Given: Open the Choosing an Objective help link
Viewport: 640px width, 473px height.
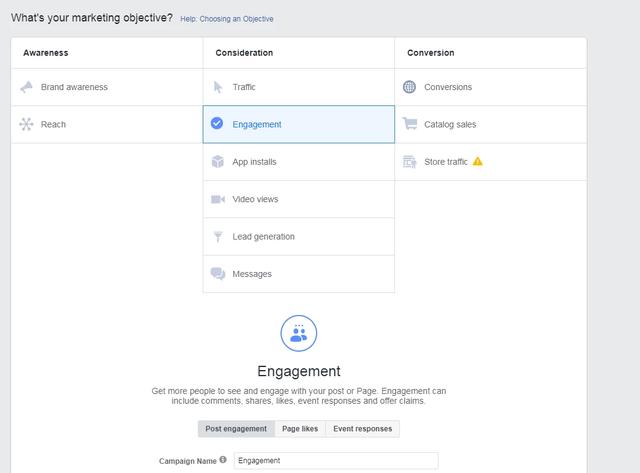Looking at the screenshot, I should [226, 19].
